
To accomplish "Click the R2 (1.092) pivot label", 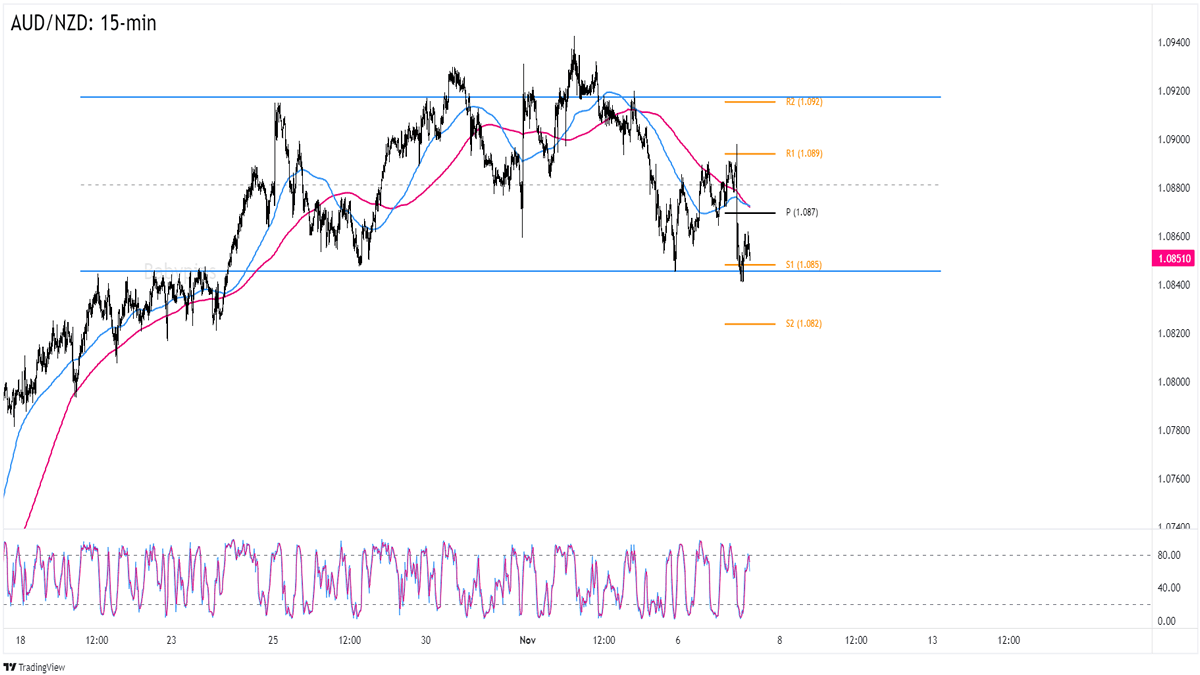I will tap(804, 102).
